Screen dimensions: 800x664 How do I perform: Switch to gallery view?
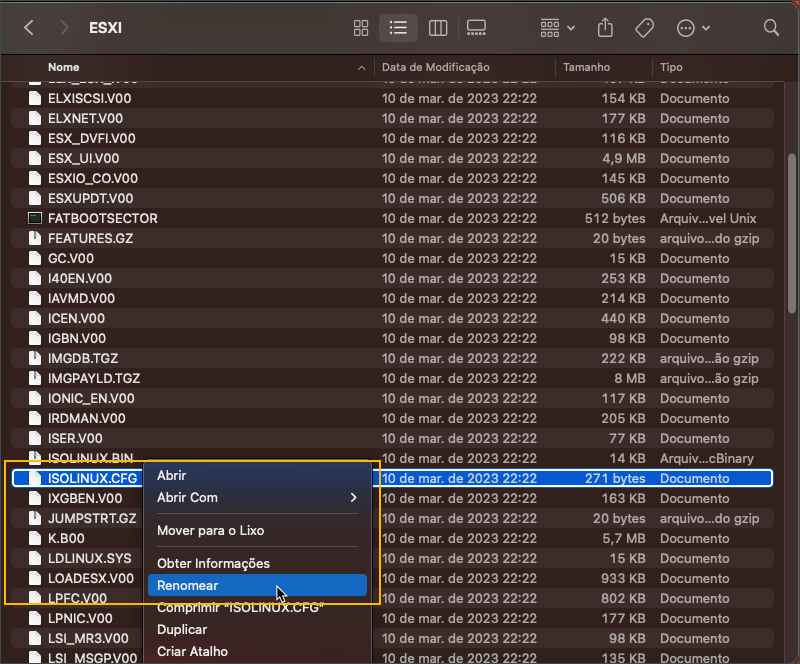pyautogui.click(x=476, y=28)
